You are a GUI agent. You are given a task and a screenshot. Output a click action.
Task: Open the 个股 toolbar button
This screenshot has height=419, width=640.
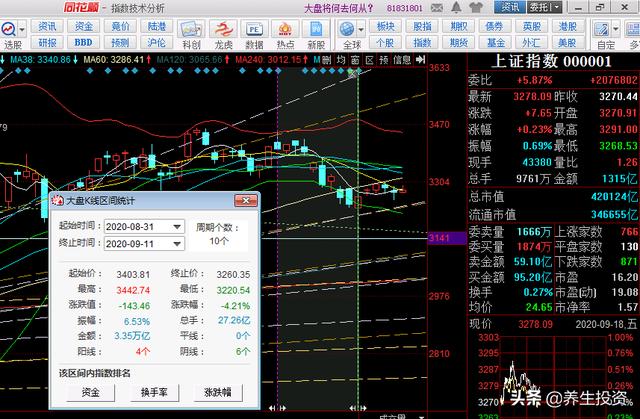(x=385, y=42)
